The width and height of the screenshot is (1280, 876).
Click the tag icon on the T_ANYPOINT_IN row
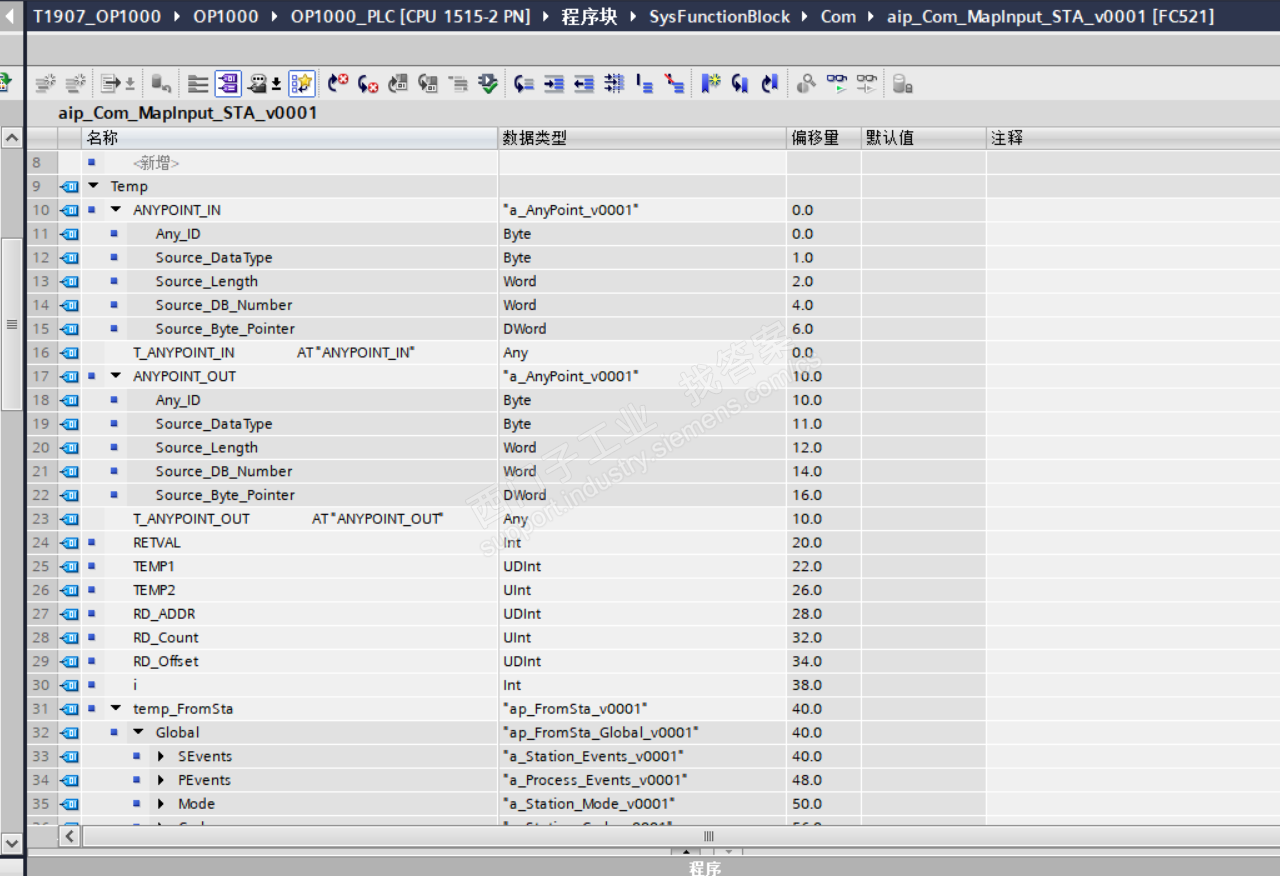tap(69, 353)
